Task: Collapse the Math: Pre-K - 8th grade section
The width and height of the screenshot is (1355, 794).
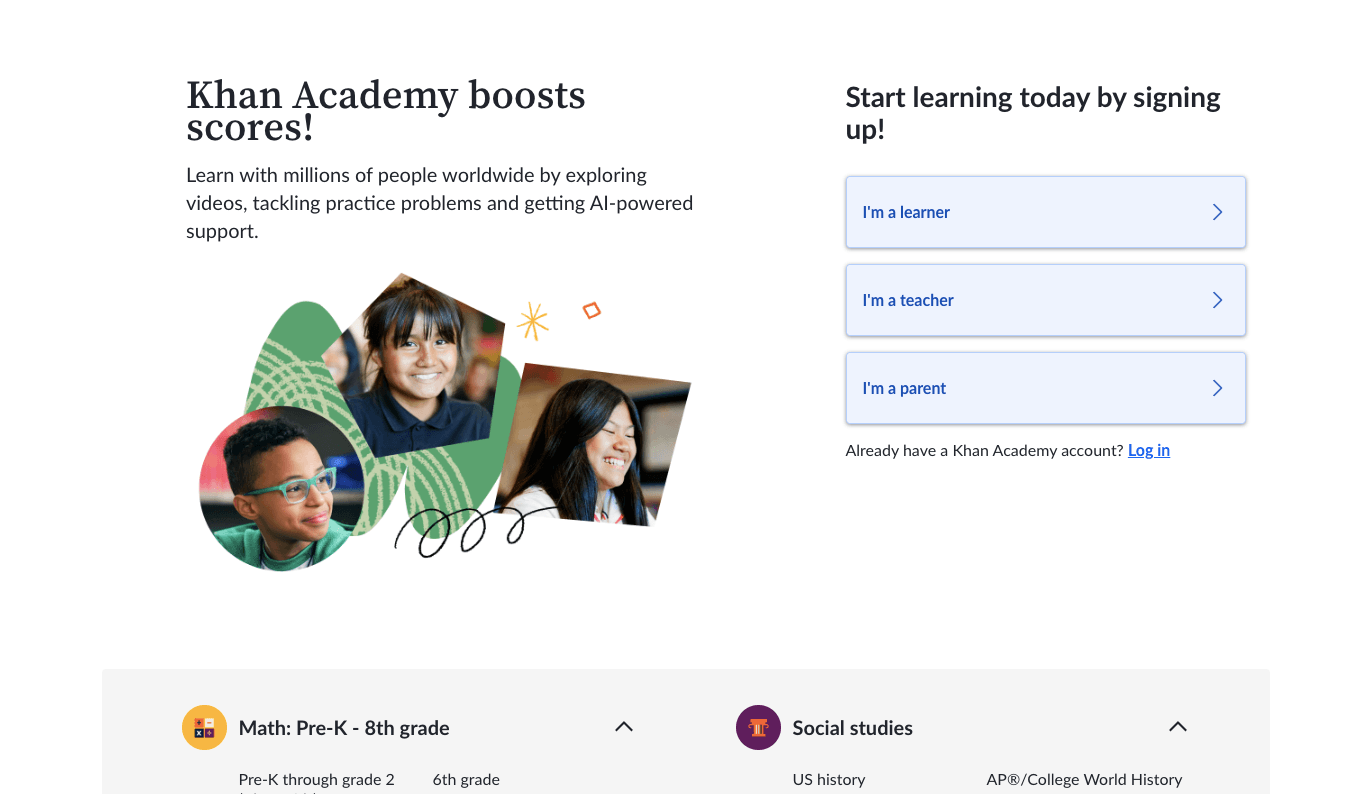Action: coord(624,727)
